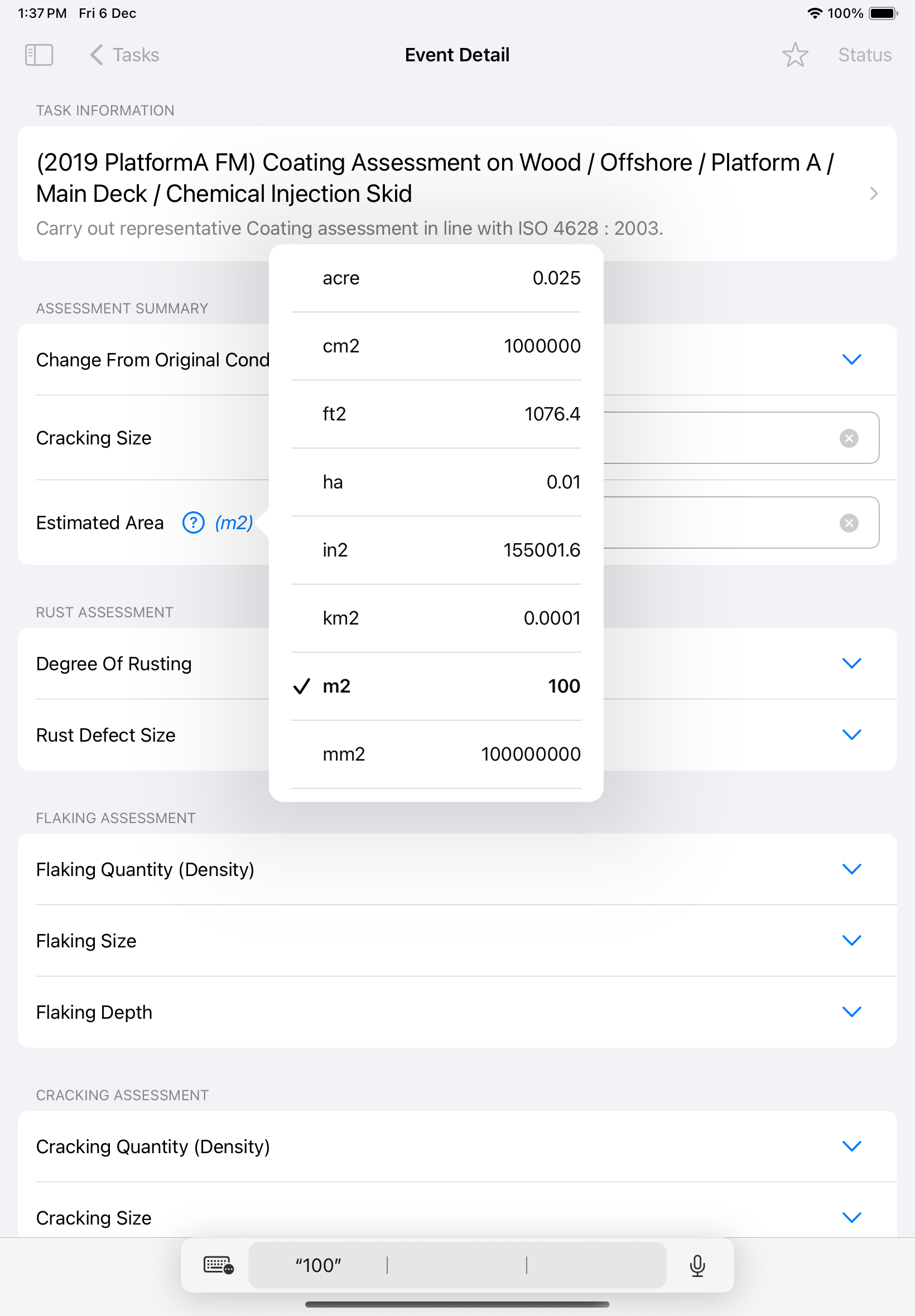Activate the microphone dictation icon
This screenshot has height=1316, width=915.
[x=697, y=1265]
